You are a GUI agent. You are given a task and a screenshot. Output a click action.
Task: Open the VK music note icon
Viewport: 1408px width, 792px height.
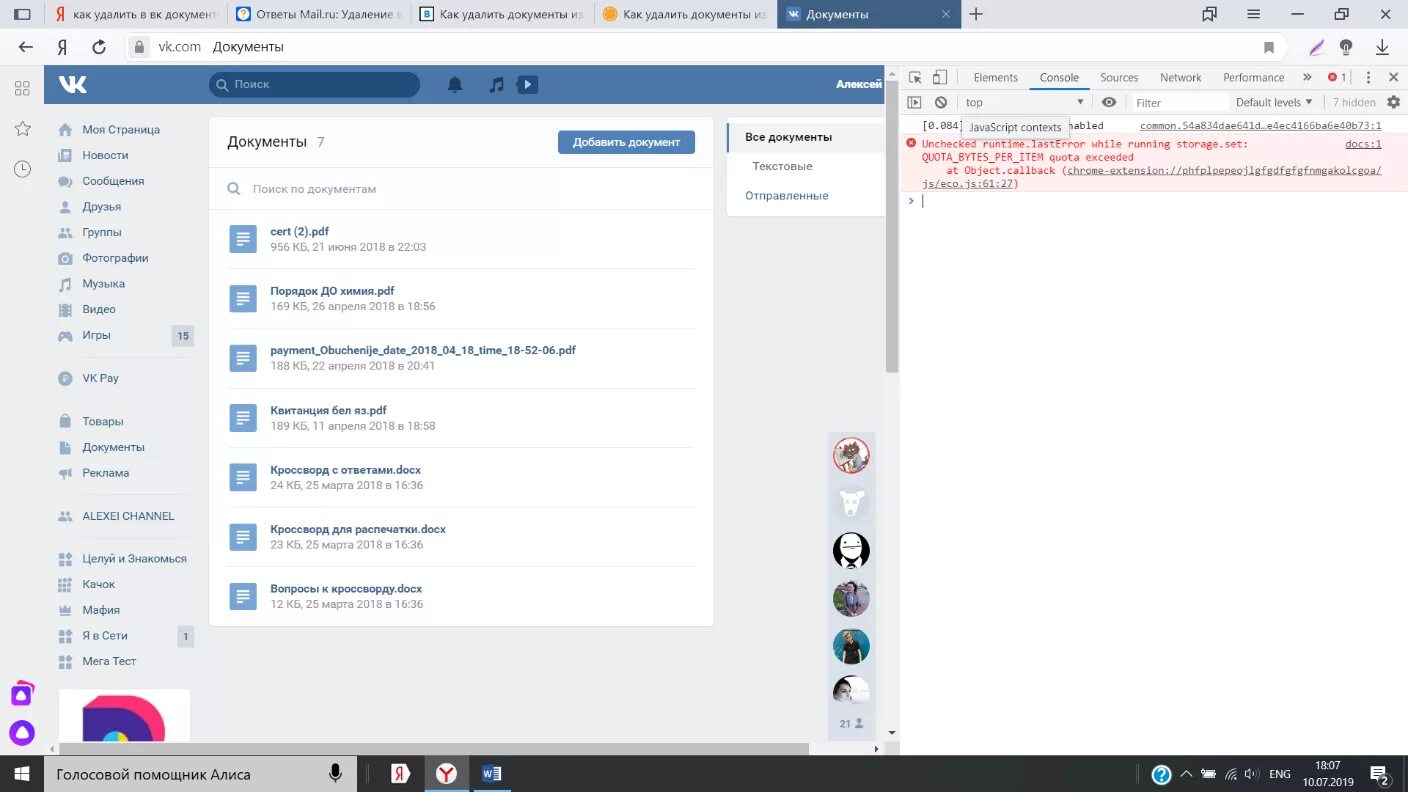click(496, 85)
